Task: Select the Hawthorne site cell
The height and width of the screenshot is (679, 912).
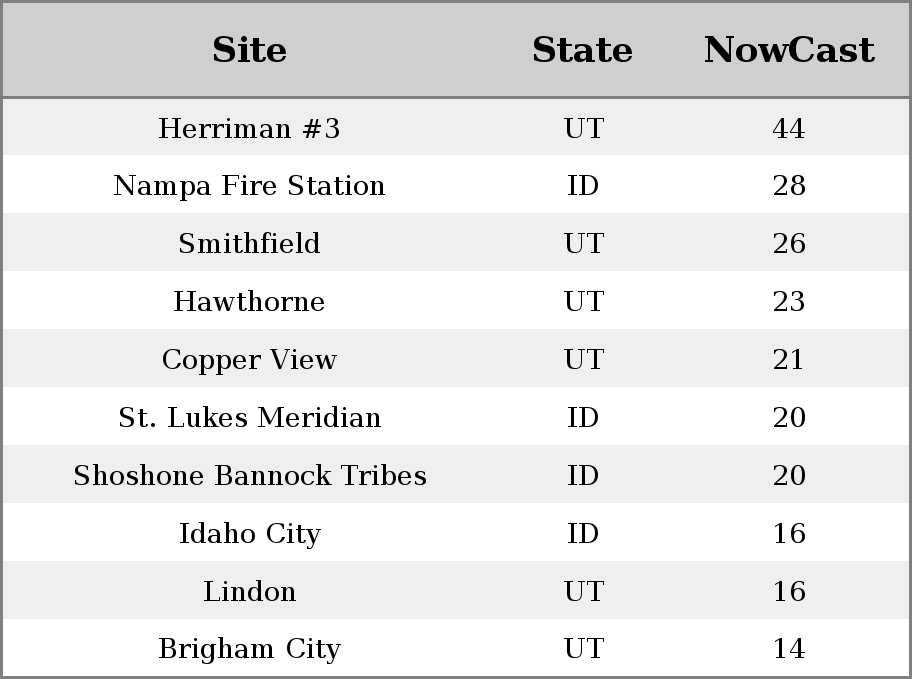Action: click(x=249, y=301)
